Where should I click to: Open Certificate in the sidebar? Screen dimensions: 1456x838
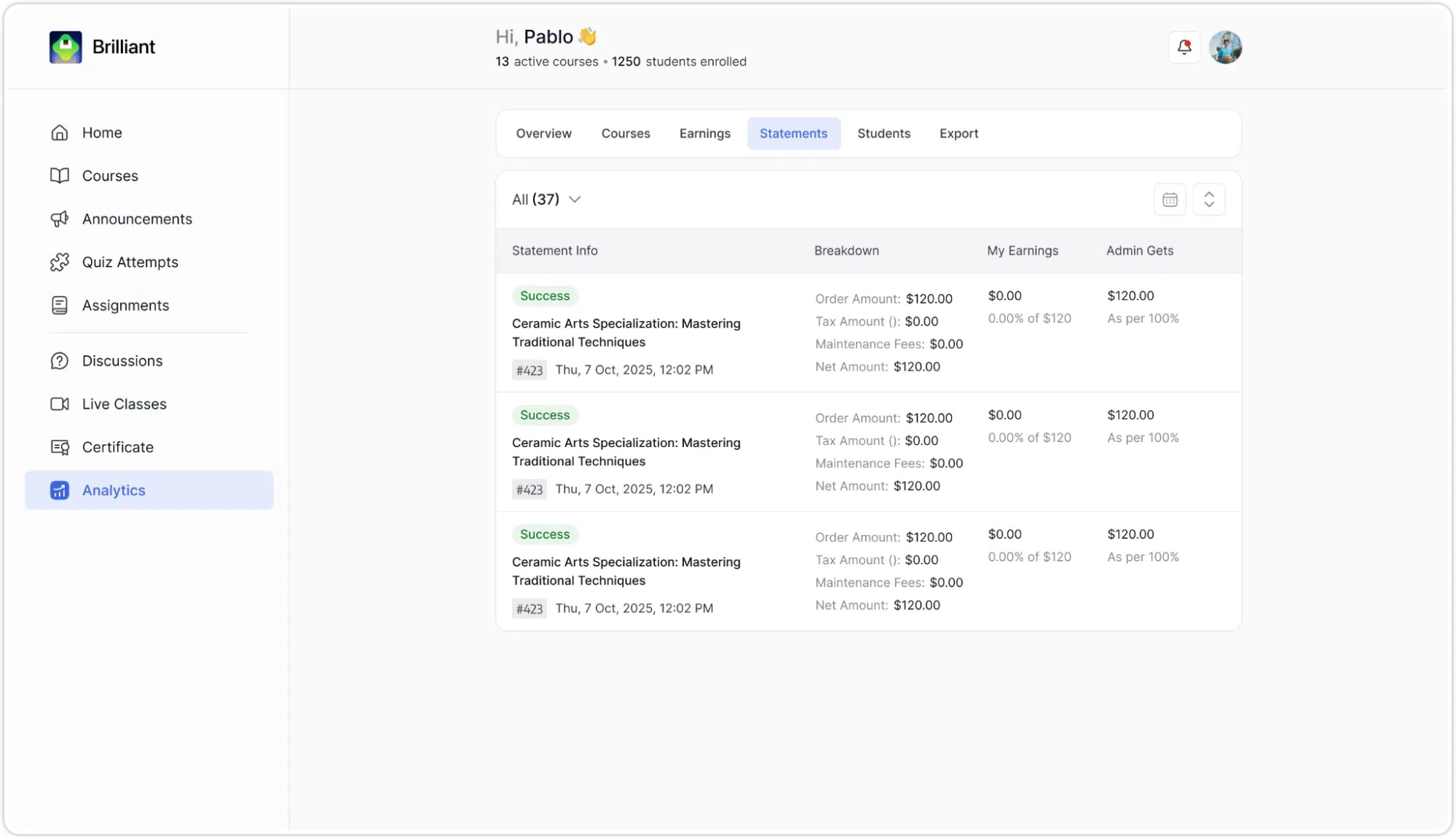click(149, 447)
